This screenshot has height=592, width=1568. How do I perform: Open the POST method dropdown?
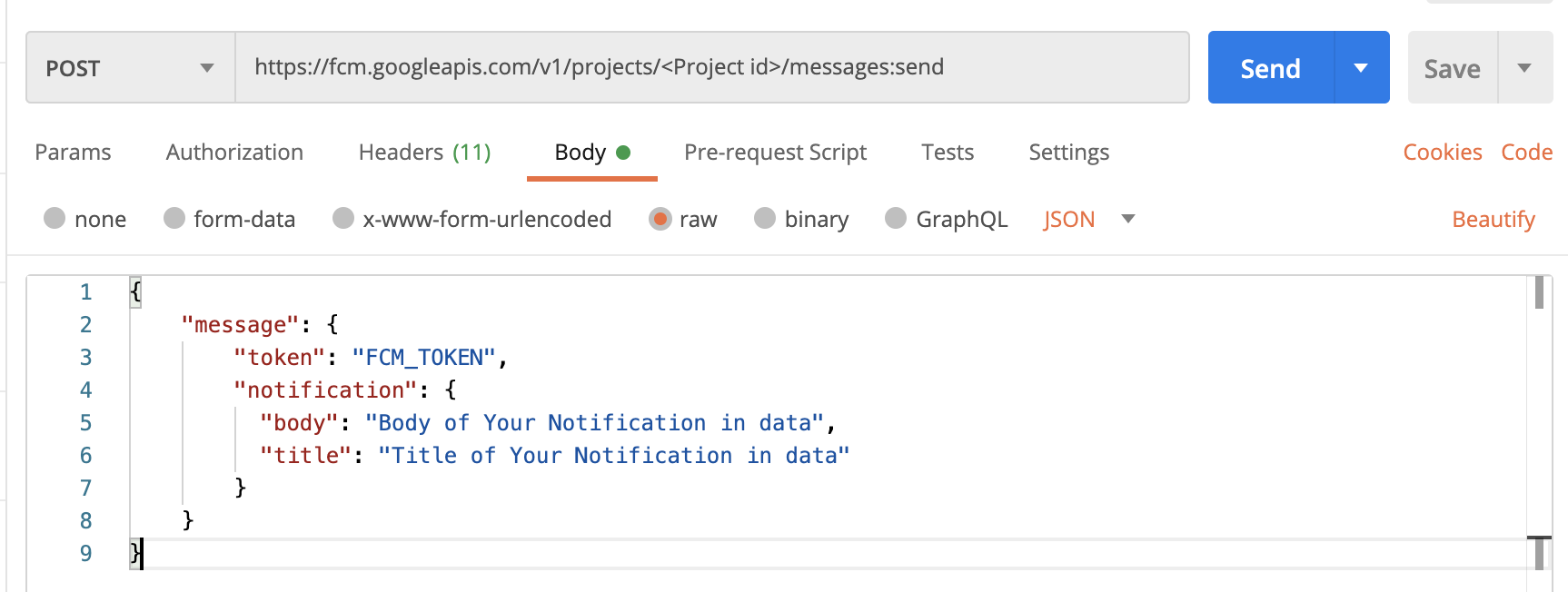(x=131, y=68)
